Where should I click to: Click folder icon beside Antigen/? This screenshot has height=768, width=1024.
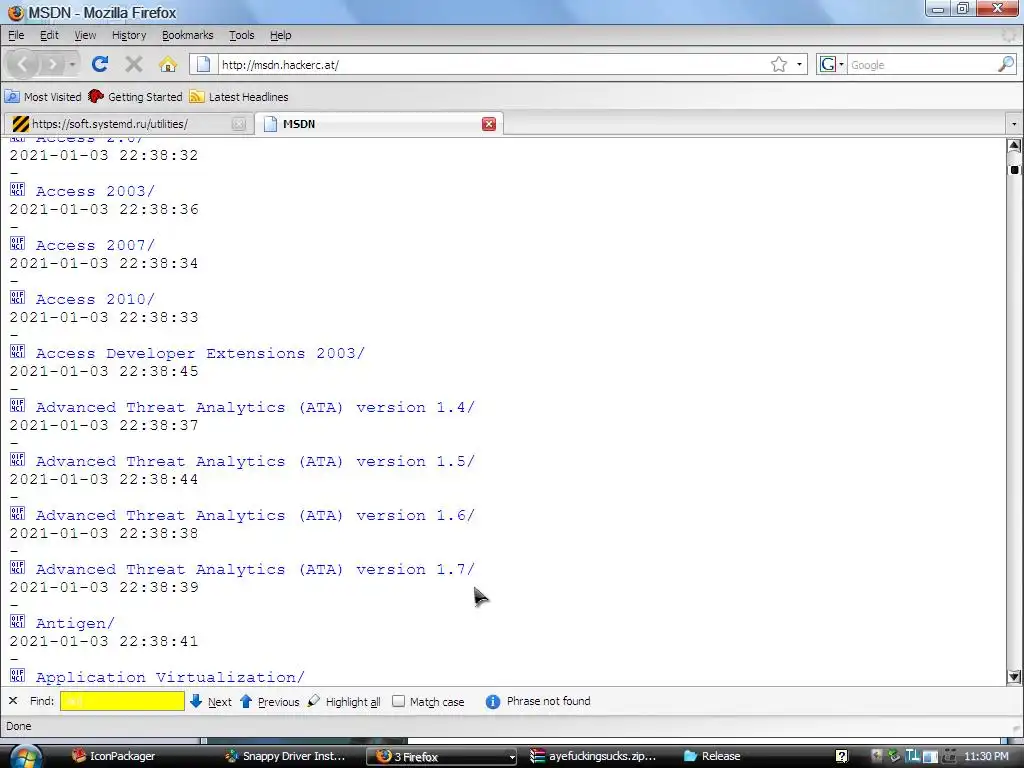18,622
